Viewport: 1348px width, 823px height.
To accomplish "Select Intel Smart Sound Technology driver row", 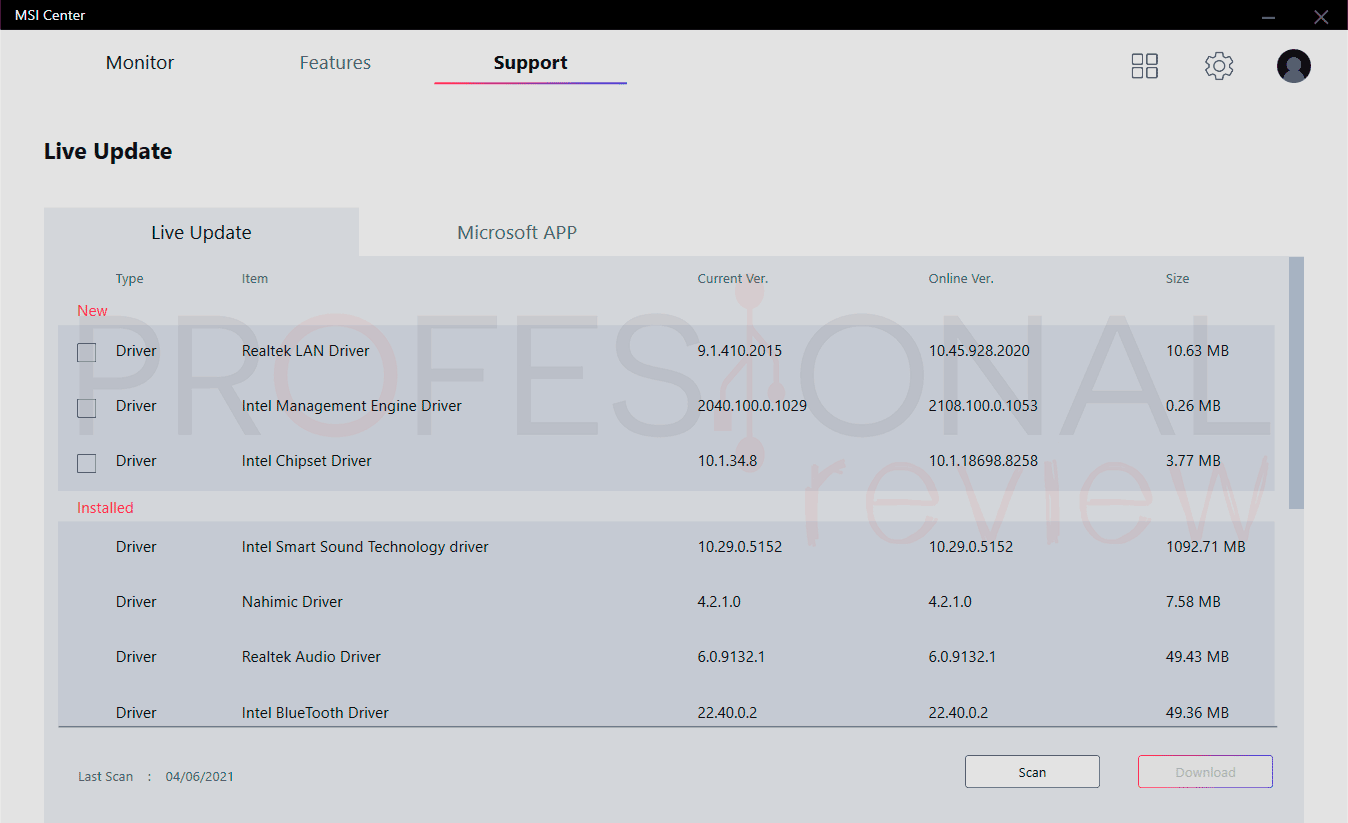I will point(666,547).
